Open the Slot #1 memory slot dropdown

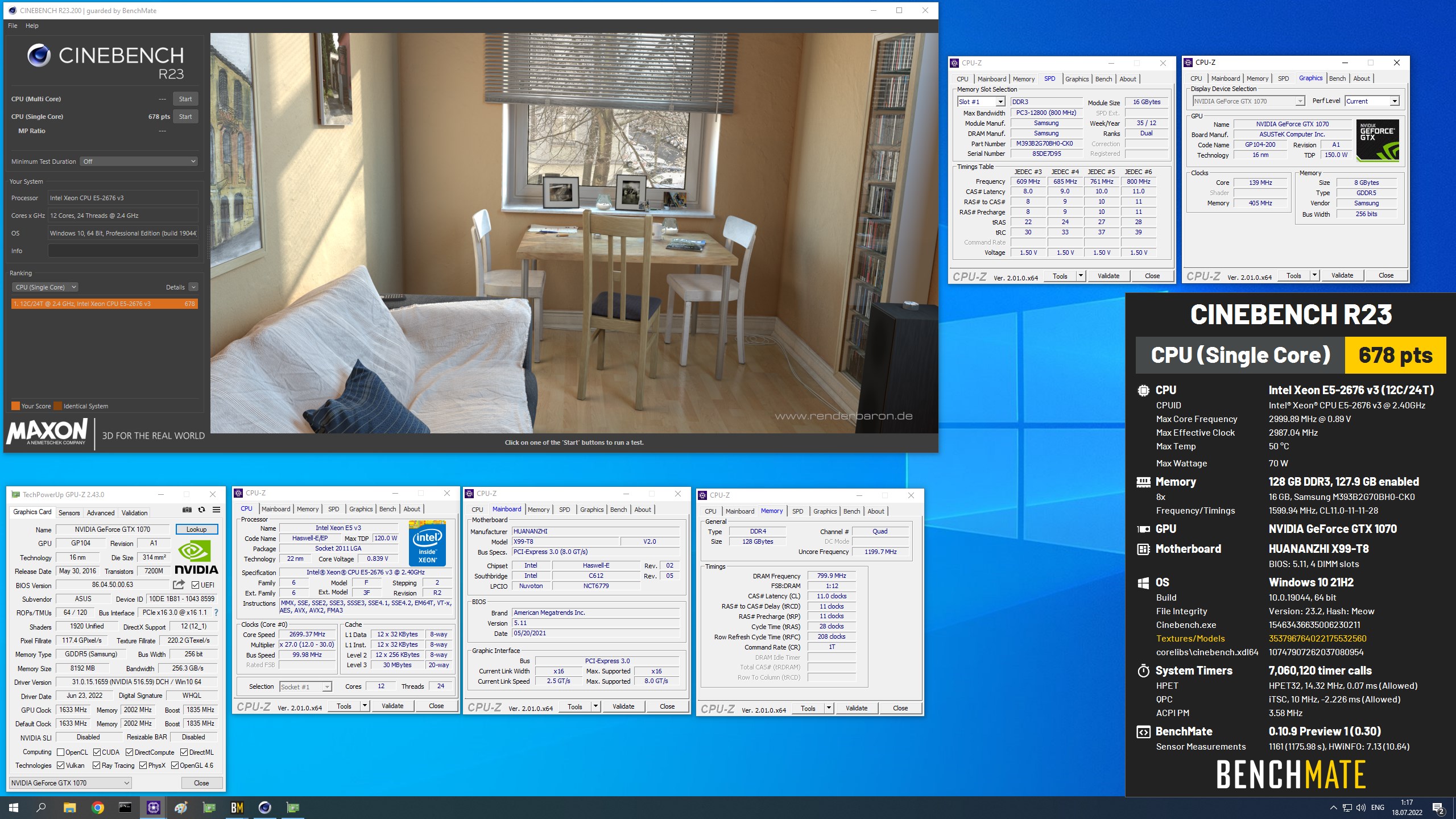click(x=981, y=102)
